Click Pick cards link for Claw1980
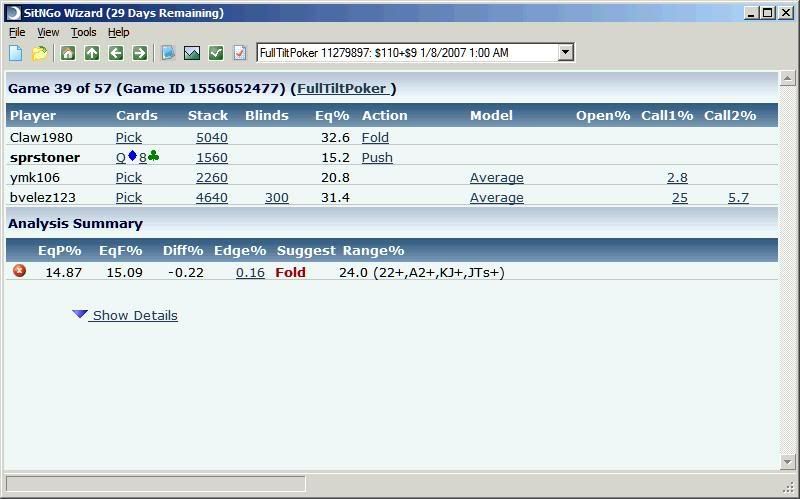800x499 pixels. click(129, 137)
